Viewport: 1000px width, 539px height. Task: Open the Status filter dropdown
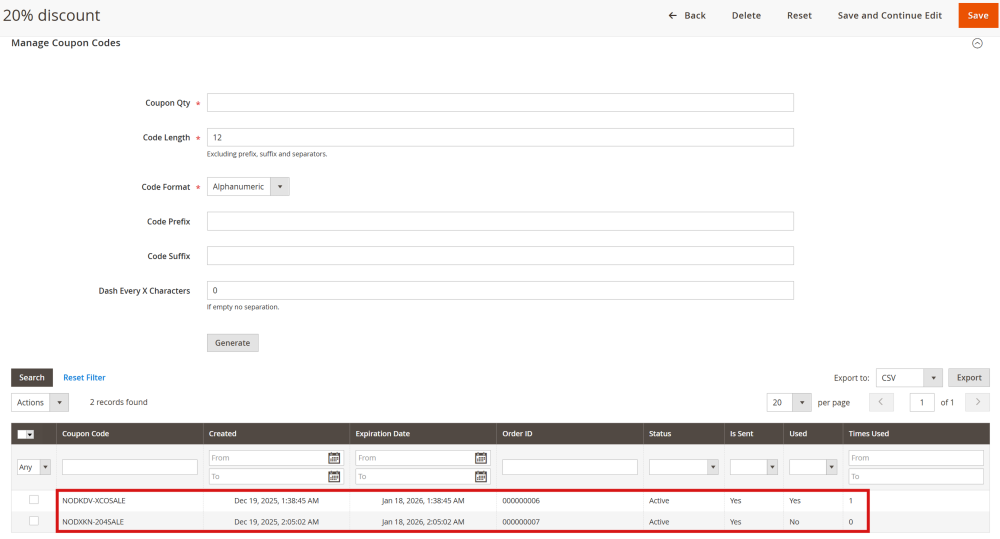click(x=684, y=467)
